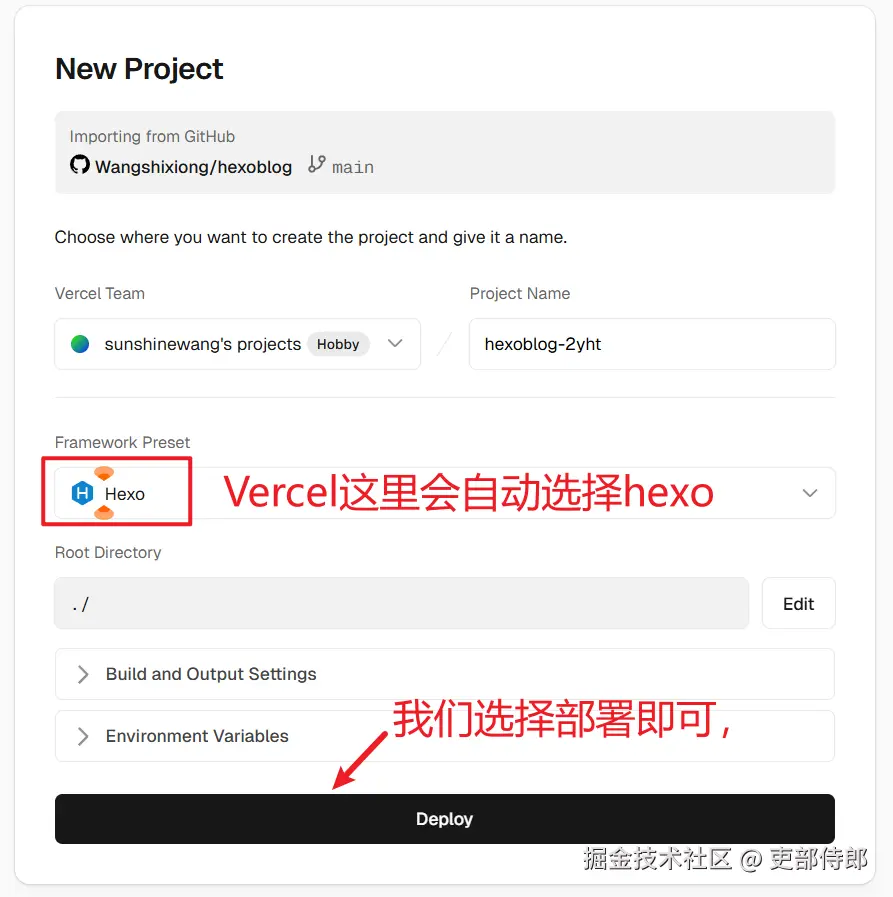Click the main branch name
This screenshot has width=893, height=897.
(x=353, y=168)
